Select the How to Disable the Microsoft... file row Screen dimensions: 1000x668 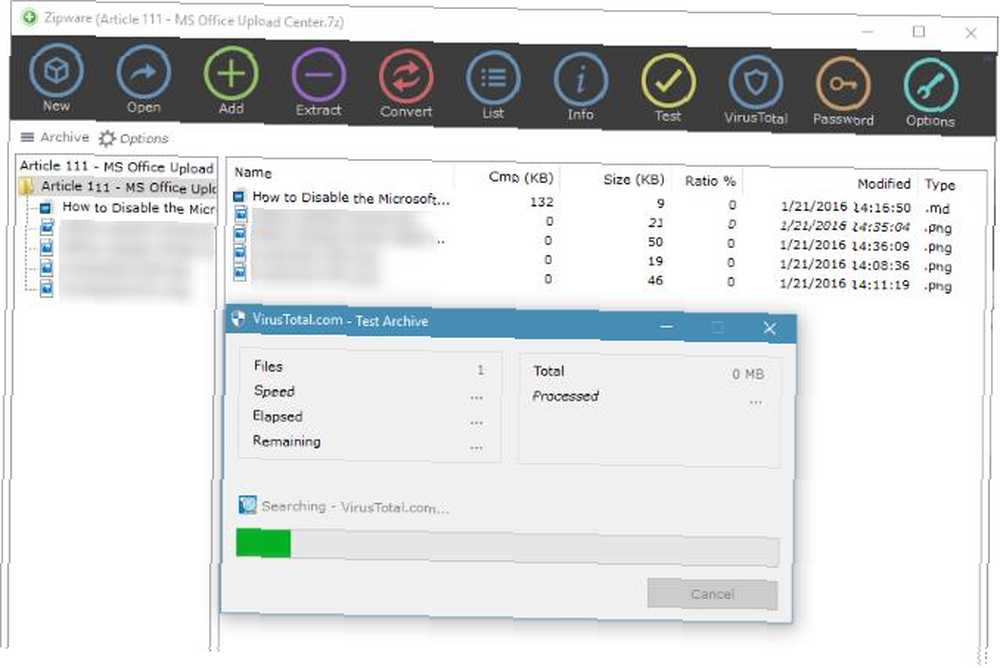(x=593, y=202)
